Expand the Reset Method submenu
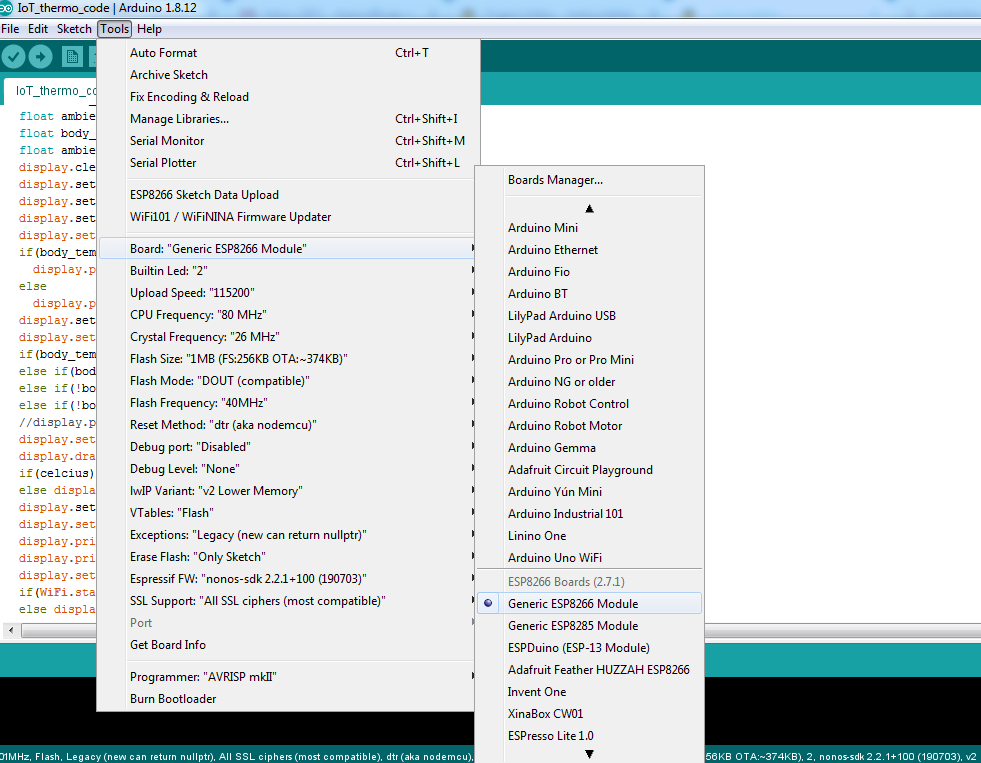Viewport: 981px width, 763px height. [288, 425]
